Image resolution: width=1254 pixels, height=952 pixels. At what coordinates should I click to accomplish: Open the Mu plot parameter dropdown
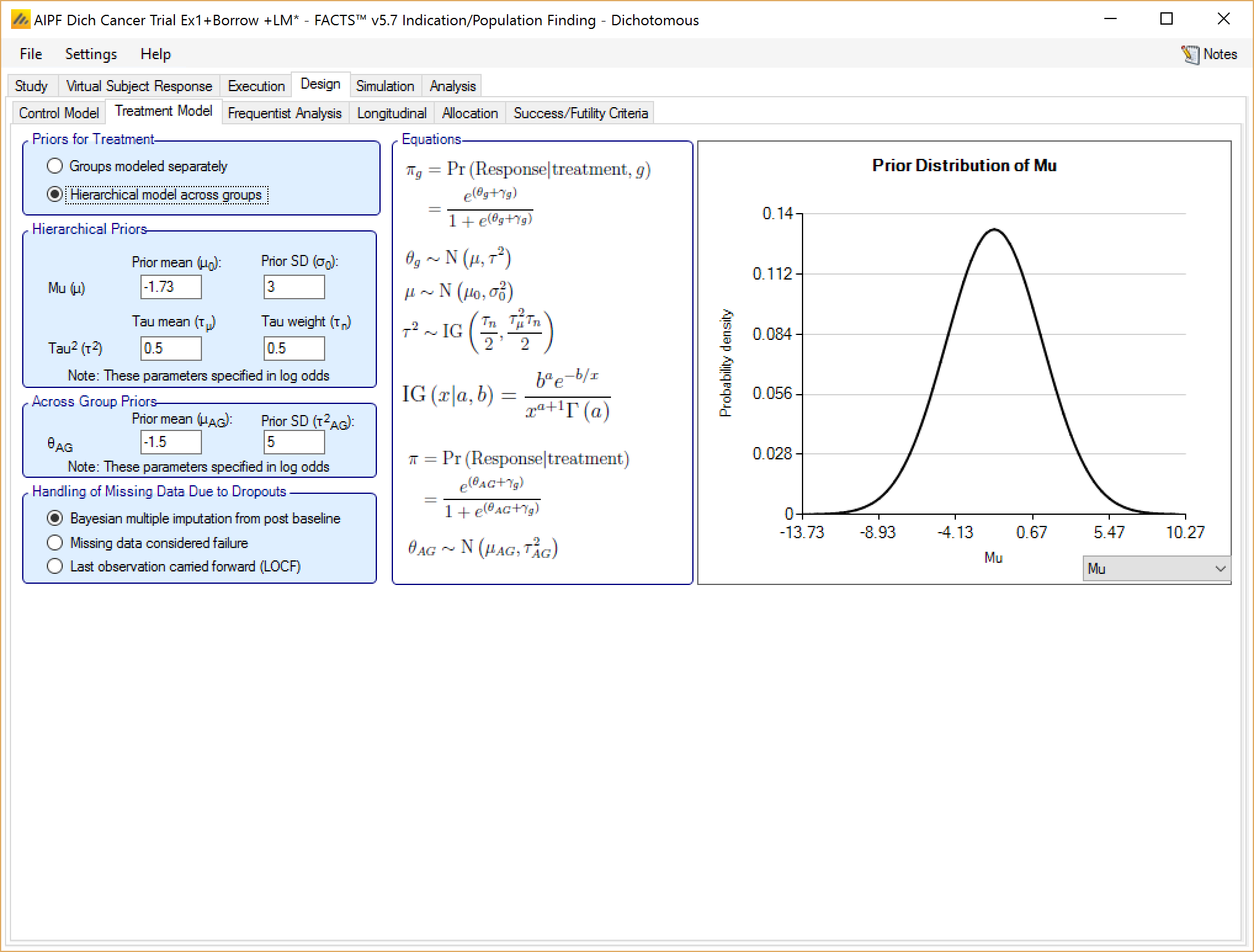pyautogui.click(x=1156, y=568)
